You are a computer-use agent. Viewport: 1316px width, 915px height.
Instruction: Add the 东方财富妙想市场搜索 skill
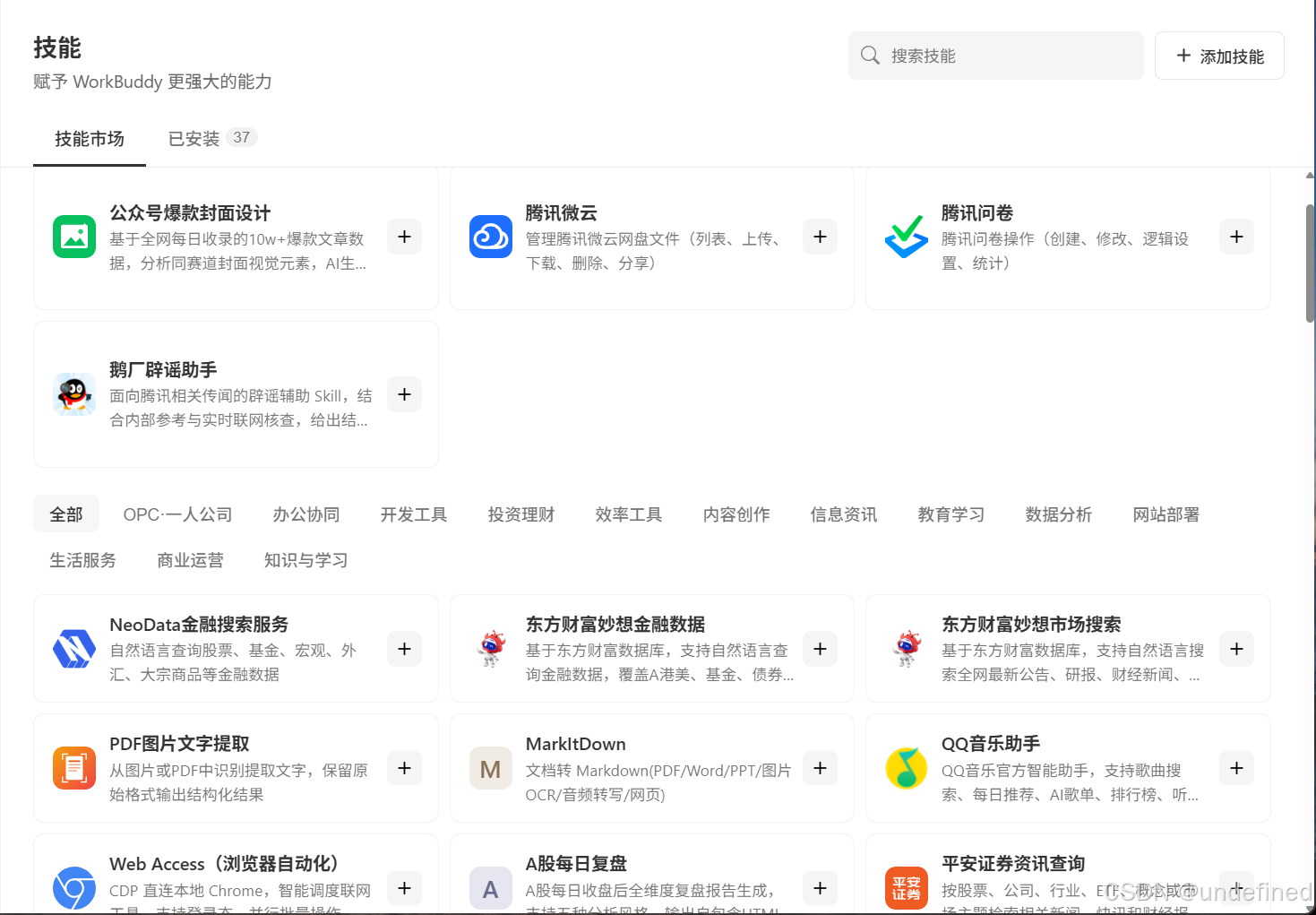(x=1236, y=649)
